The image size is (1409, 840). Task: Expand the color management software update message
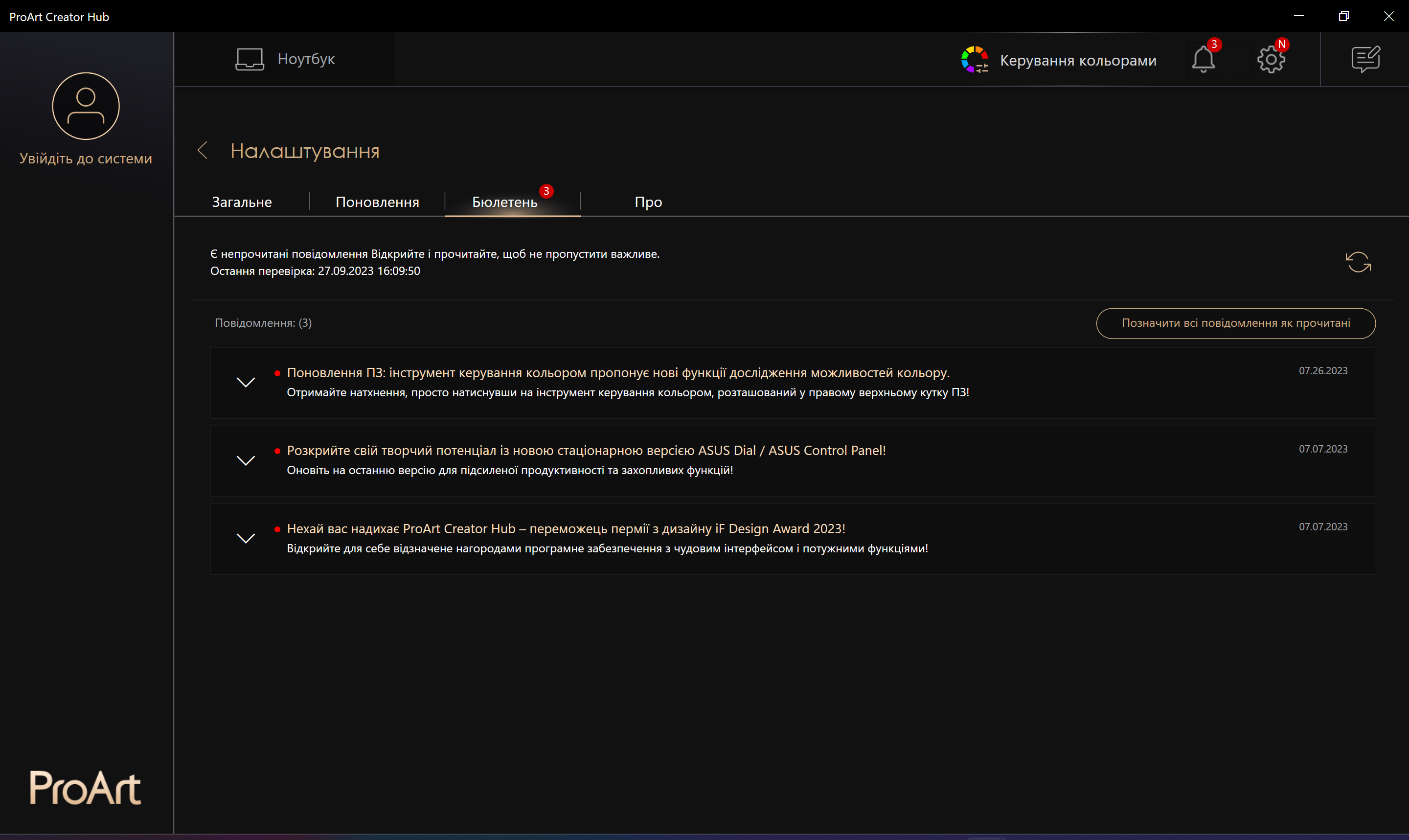point(246,383)
